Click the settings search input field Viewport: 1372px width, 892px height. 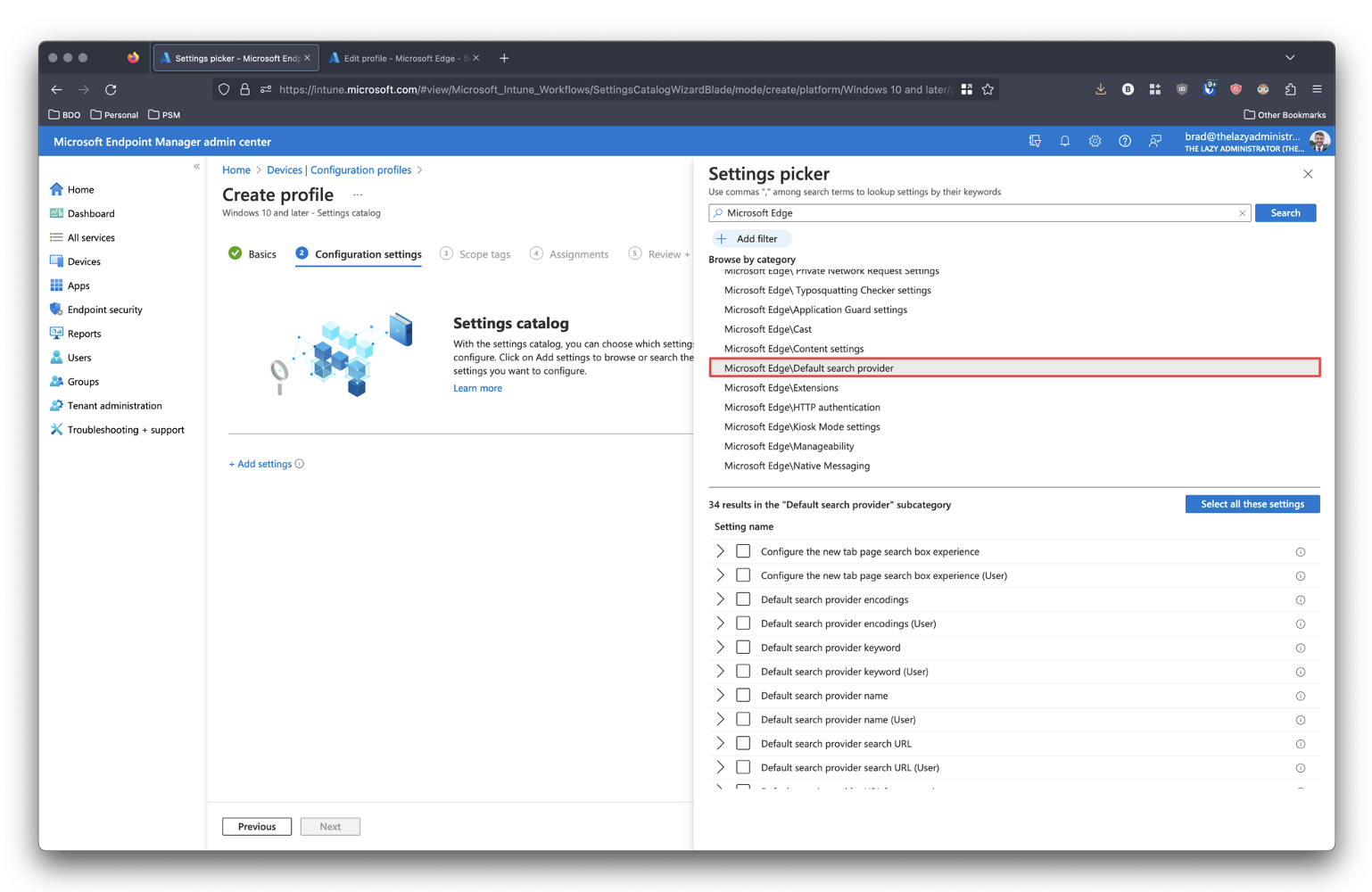979,213
